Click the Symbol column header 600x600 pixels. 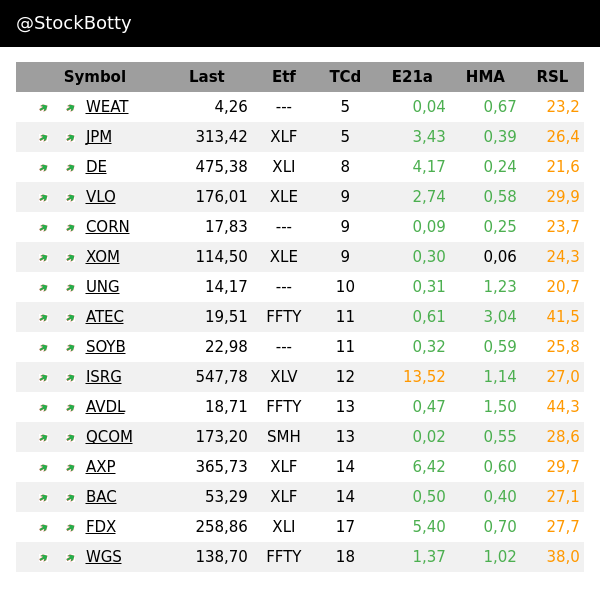[95, 77]
